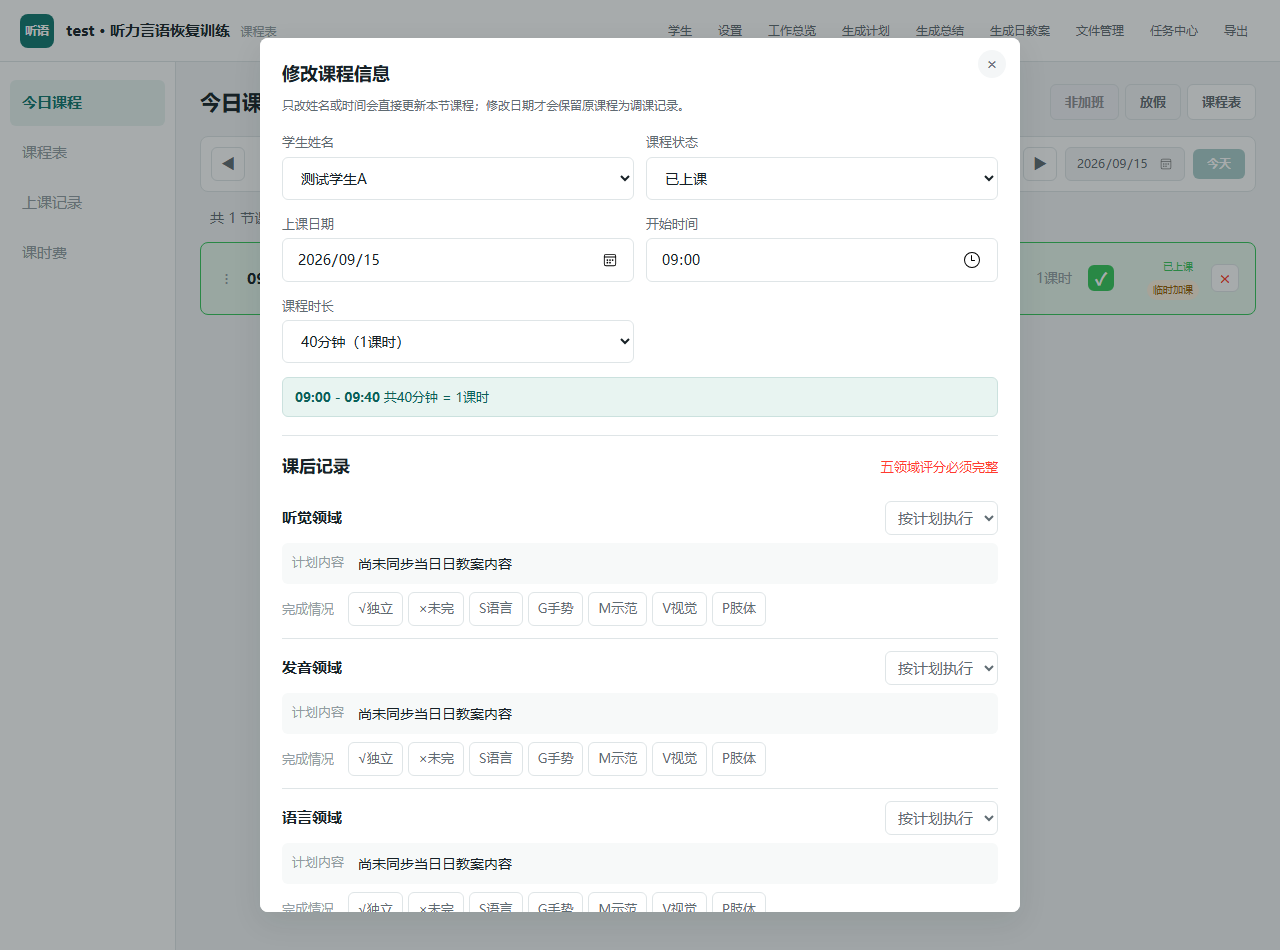
Task: Open 课时费 in the sidebar
Action: [87, 253]
